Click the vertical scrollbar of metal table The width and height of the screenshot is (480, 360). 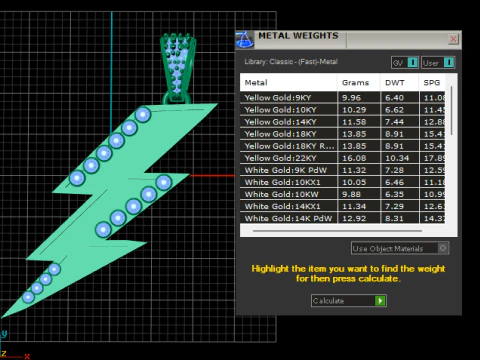tap(451, 111)
